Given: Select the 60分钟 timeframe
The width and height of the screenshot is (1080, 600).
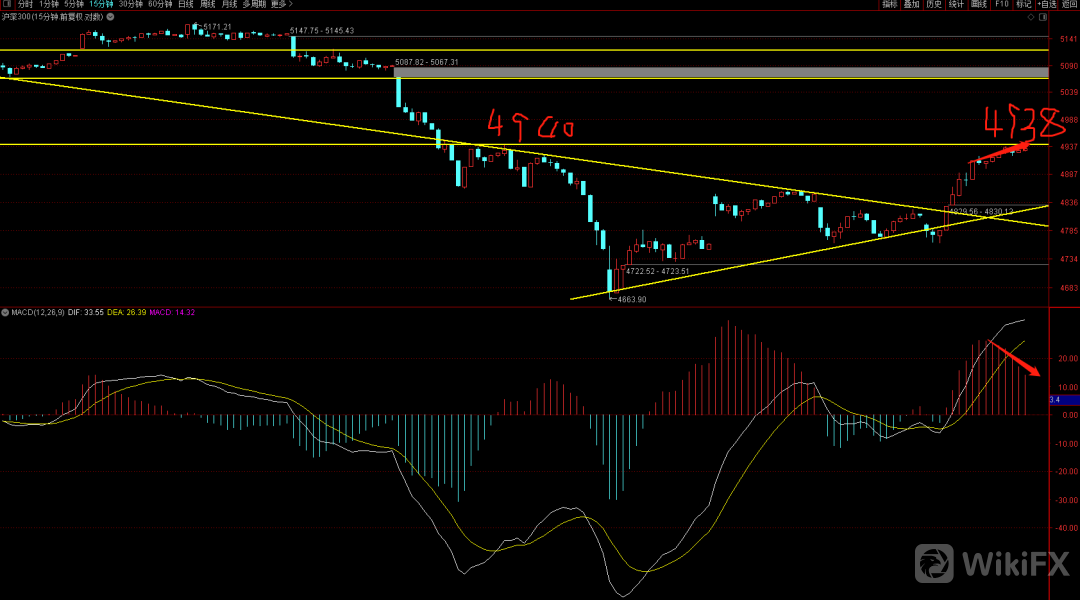Looking at the screenshot, I should point(159,5).
